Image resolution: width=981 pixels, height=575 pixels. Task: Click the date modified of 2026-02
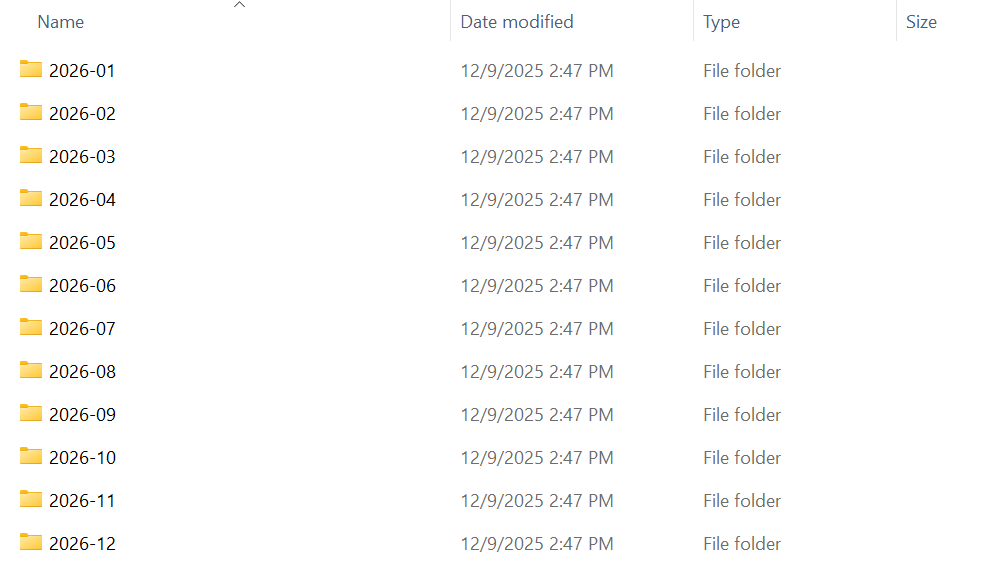(537, 114)
